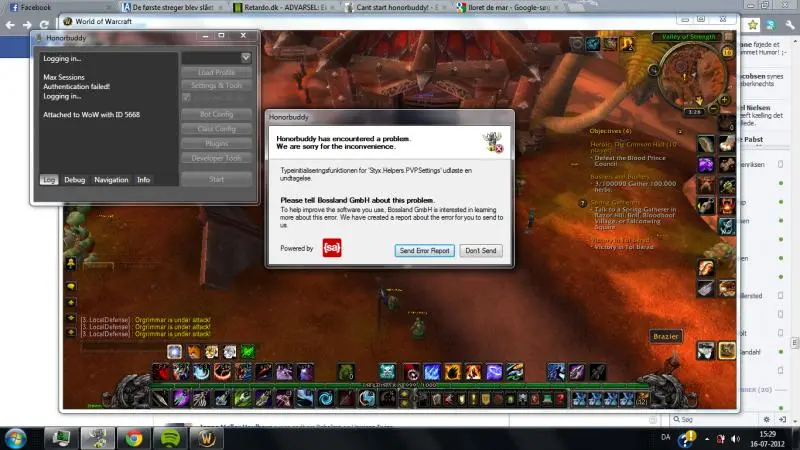Click the DA language indicator
Screen dimensions: 800x450
(x=665, y=437)
